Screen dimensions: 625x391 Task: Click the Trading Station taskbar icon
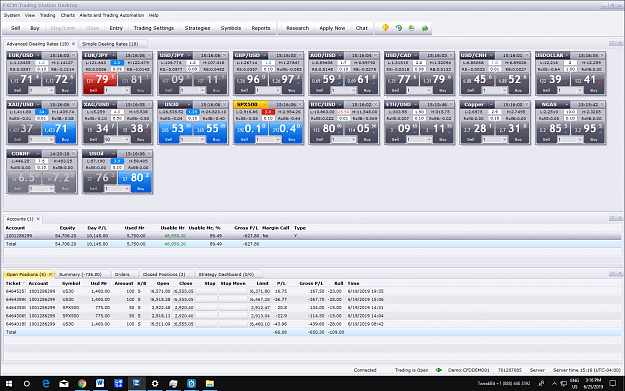click(x=136, y=383)
